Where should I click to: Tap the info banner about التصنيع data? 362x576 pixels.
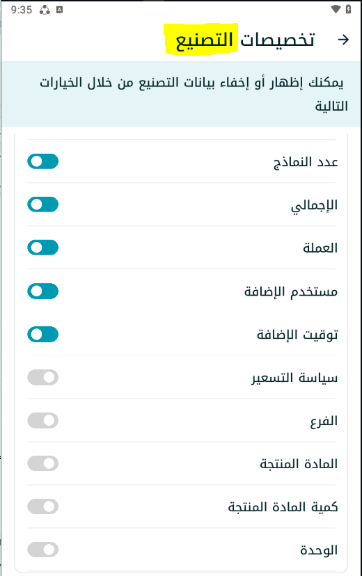tap(181, 94)
